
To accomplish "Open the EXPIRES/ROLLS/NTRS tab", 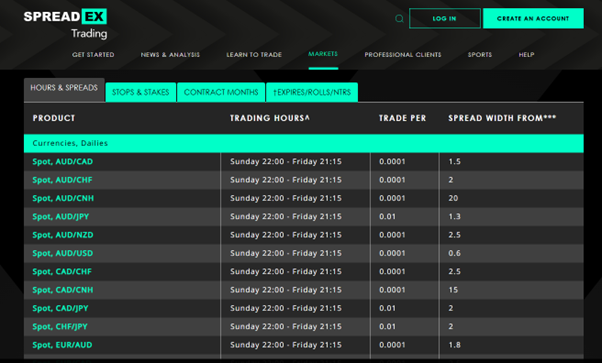I will point(312,92).
